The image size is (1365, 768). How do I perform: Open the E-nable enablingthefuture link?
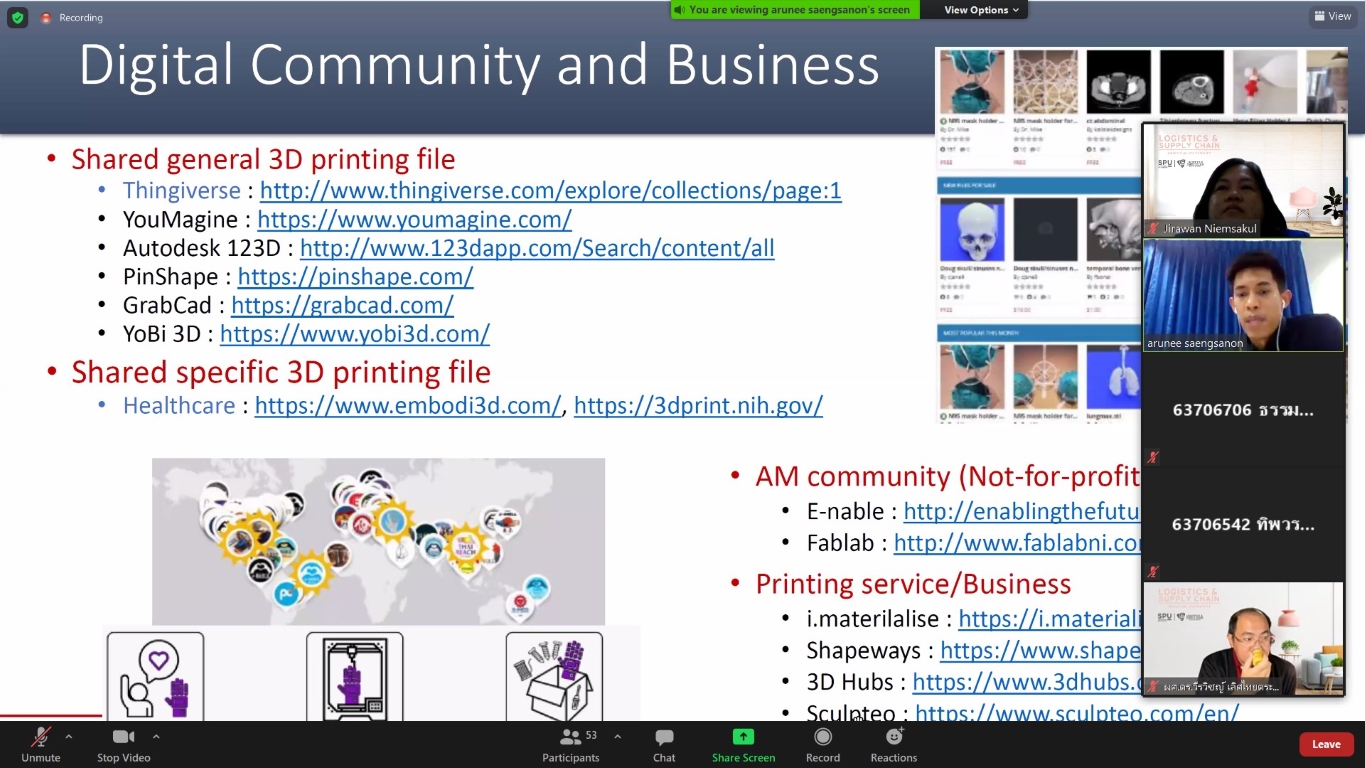(1021, 511)
